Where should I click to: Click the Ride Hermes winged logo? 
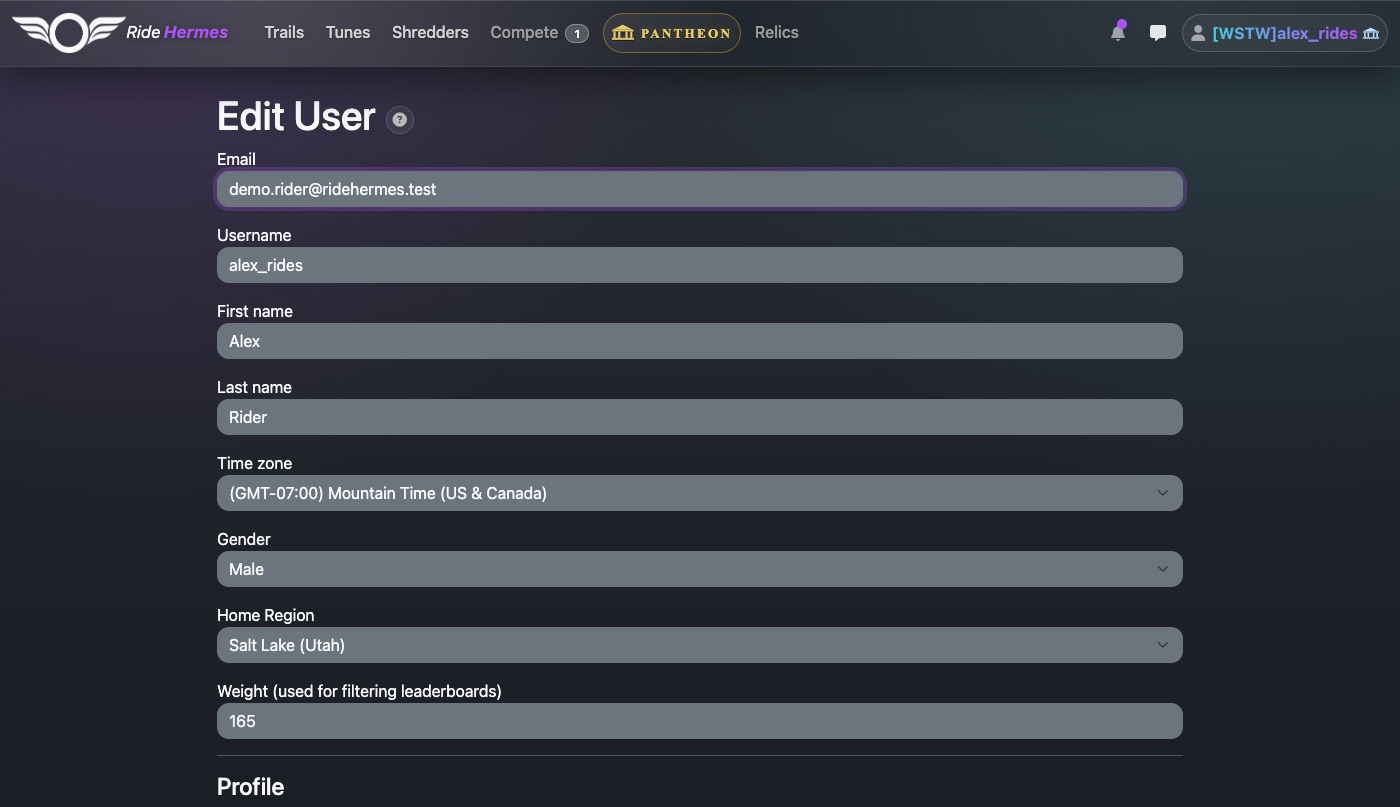(x=67, y=33)
